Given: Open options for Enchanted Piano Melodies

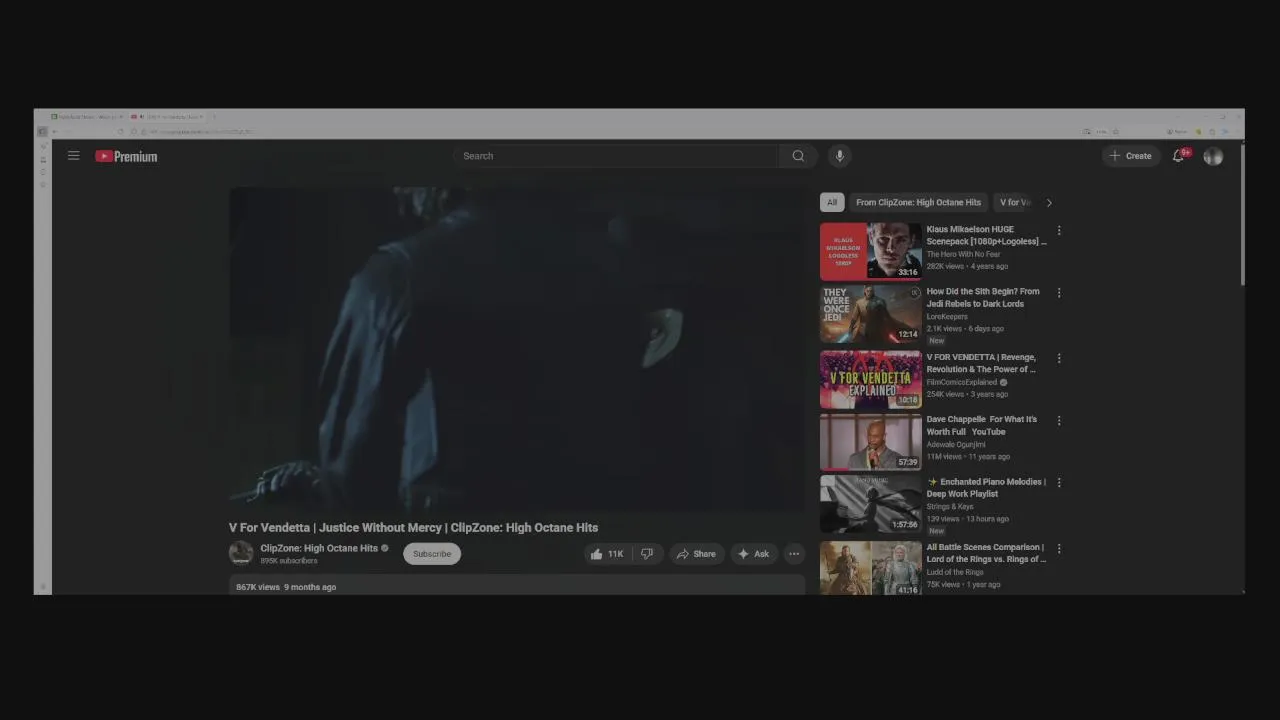Looking at the screenshot, I should [1059, 482].
